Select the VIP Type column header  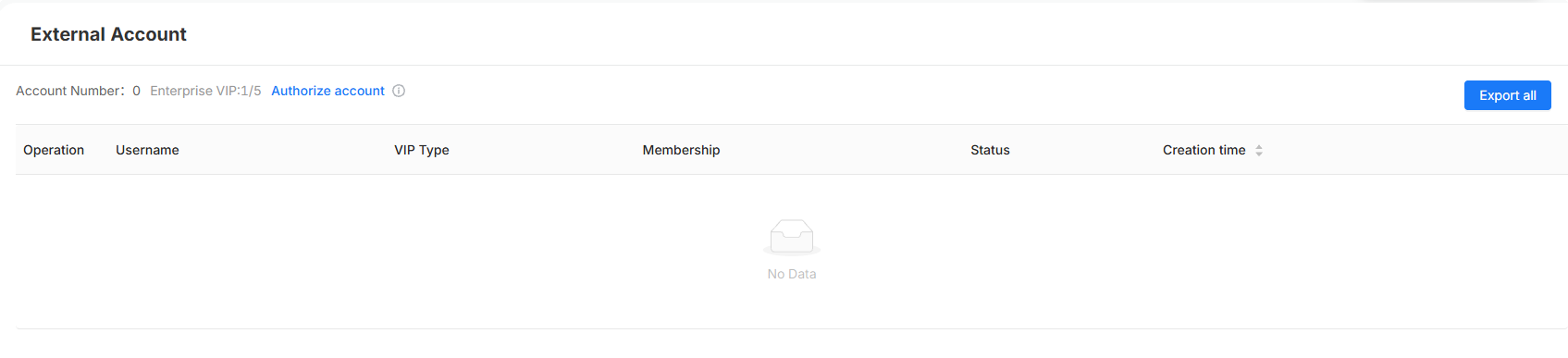pyautogui.click(x=422, y=150)
